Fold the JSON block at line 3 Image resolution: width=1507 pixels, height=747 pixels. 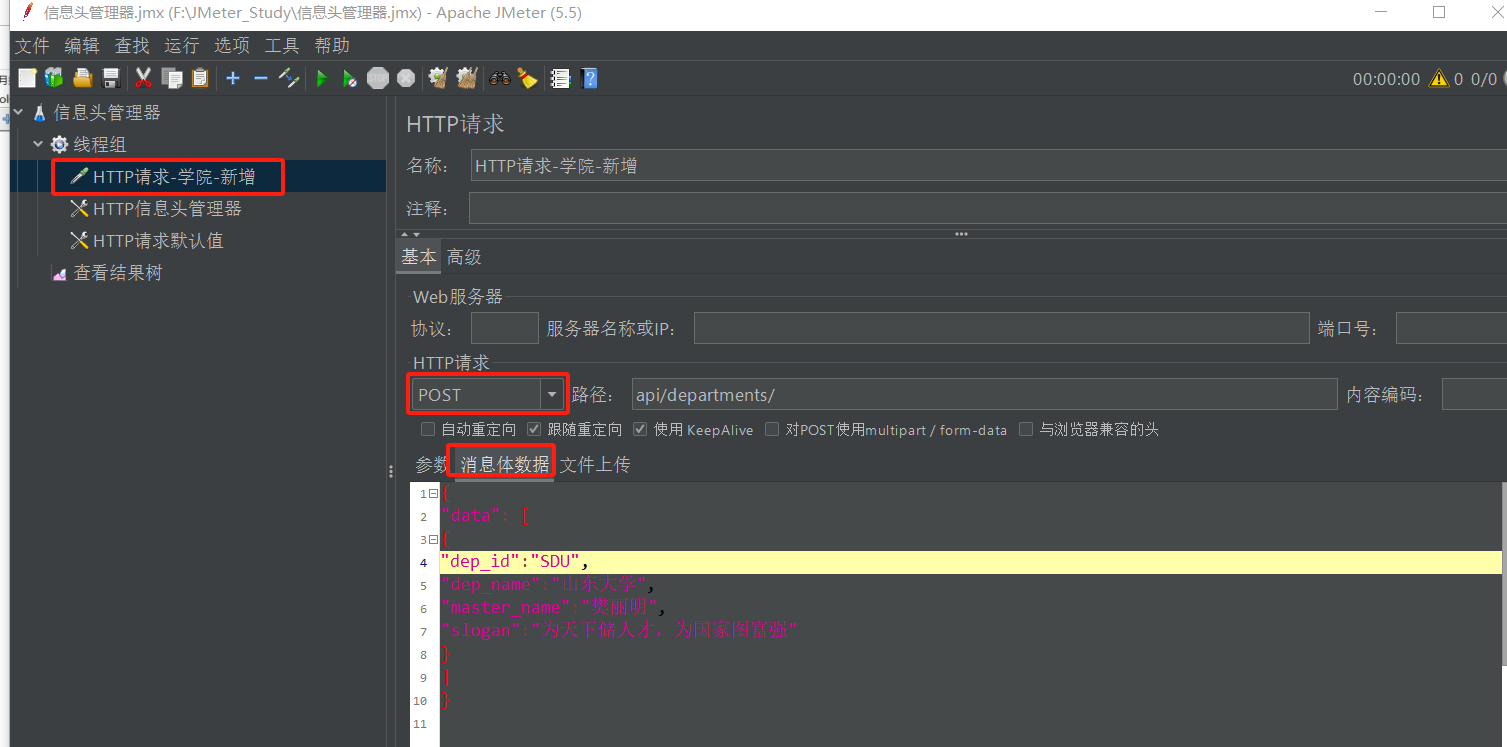coord(434,540)
